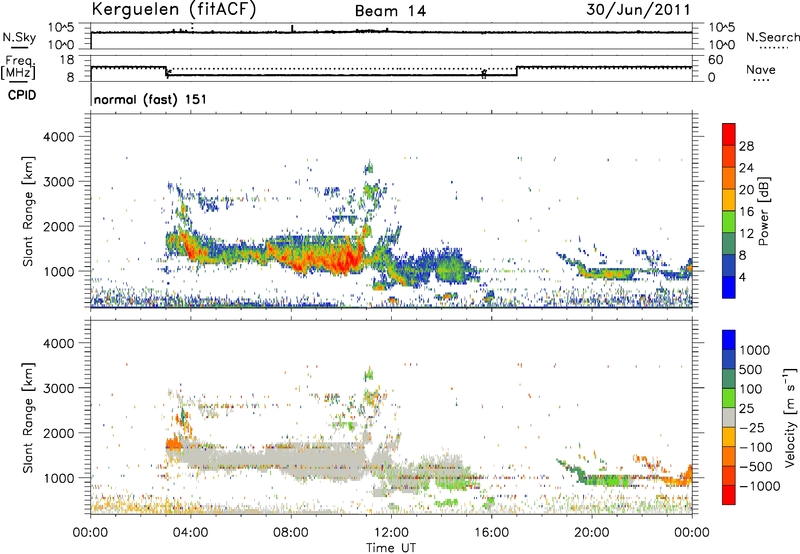Click the '20:00' time tick label
800x554 pixels.
591,533
